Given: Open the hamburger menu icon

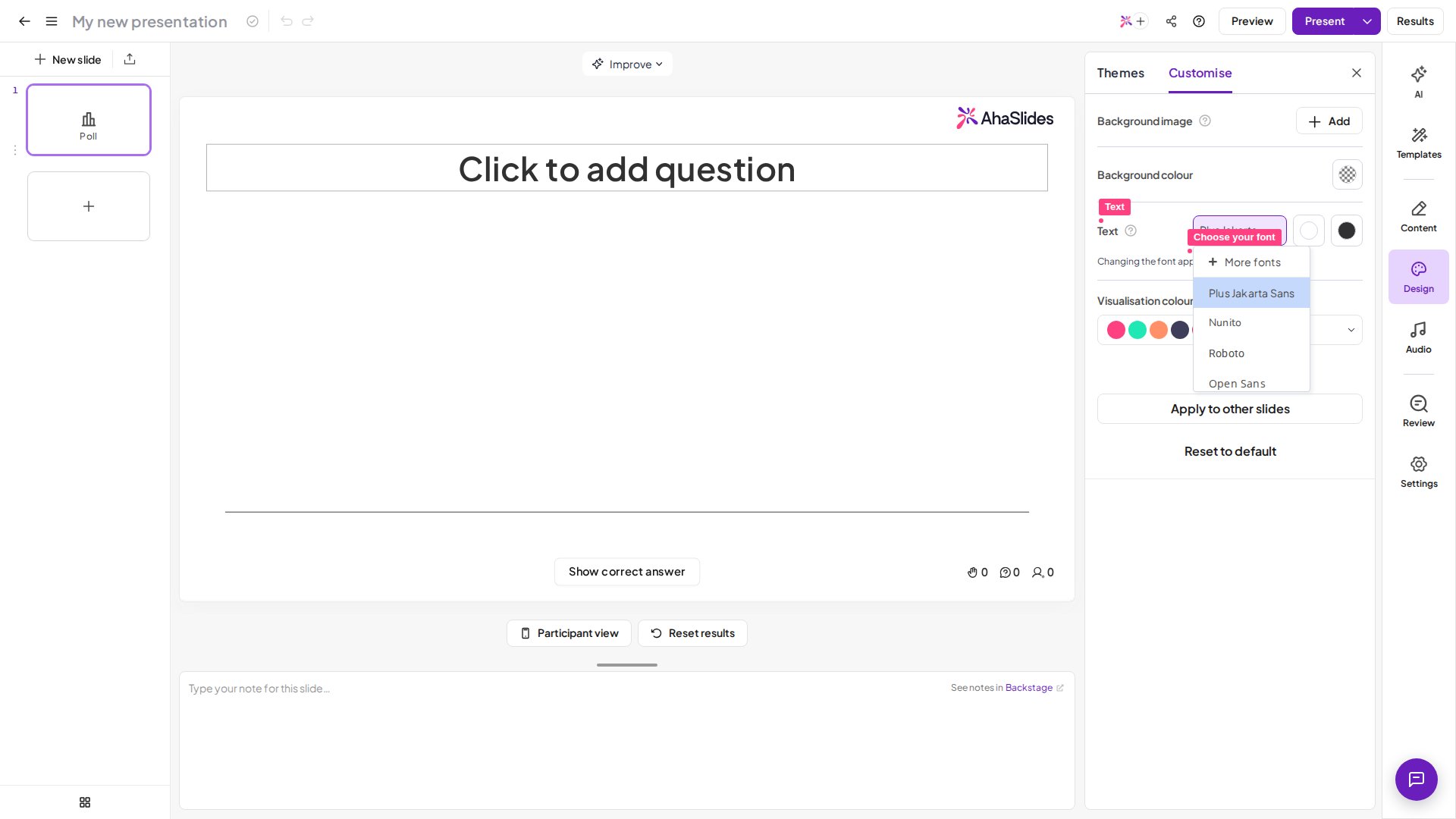Looking at the screenshot, I should click(x=52, y=21).
